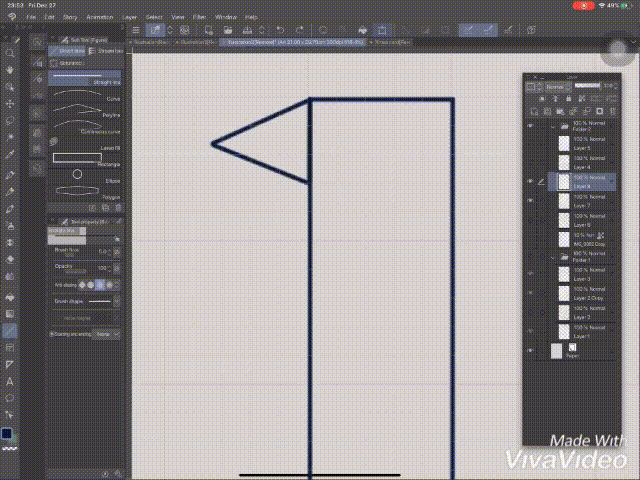Screen dimensions: 640x480
Task: Choose the Curve sub tool
Action: click(x=85, y=95)
